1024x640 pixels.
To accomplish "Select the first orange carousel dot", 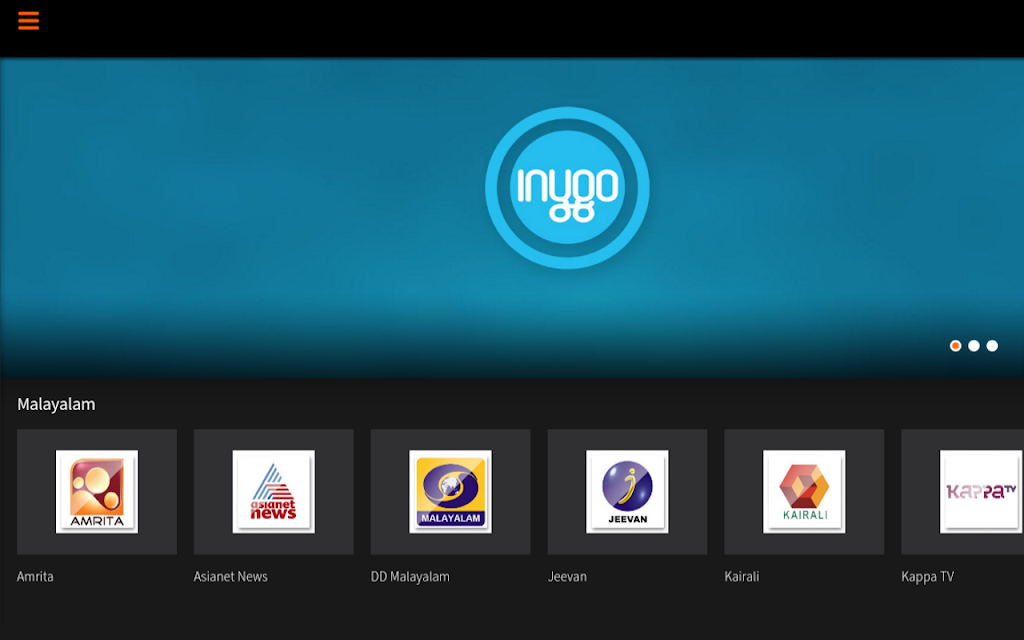I will [x=955, y=345].
